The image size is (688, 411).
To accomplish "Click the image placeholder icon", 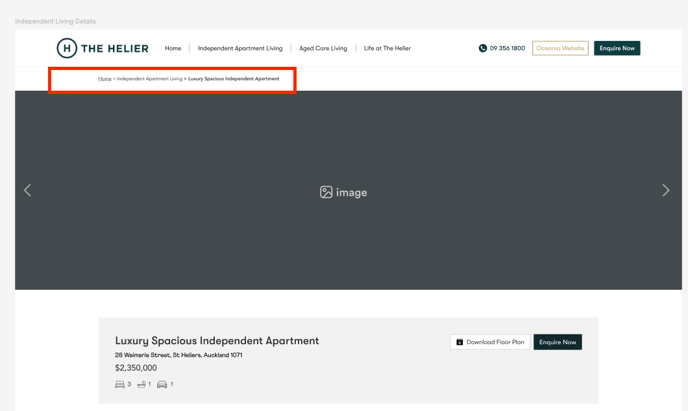I will 326,192.
